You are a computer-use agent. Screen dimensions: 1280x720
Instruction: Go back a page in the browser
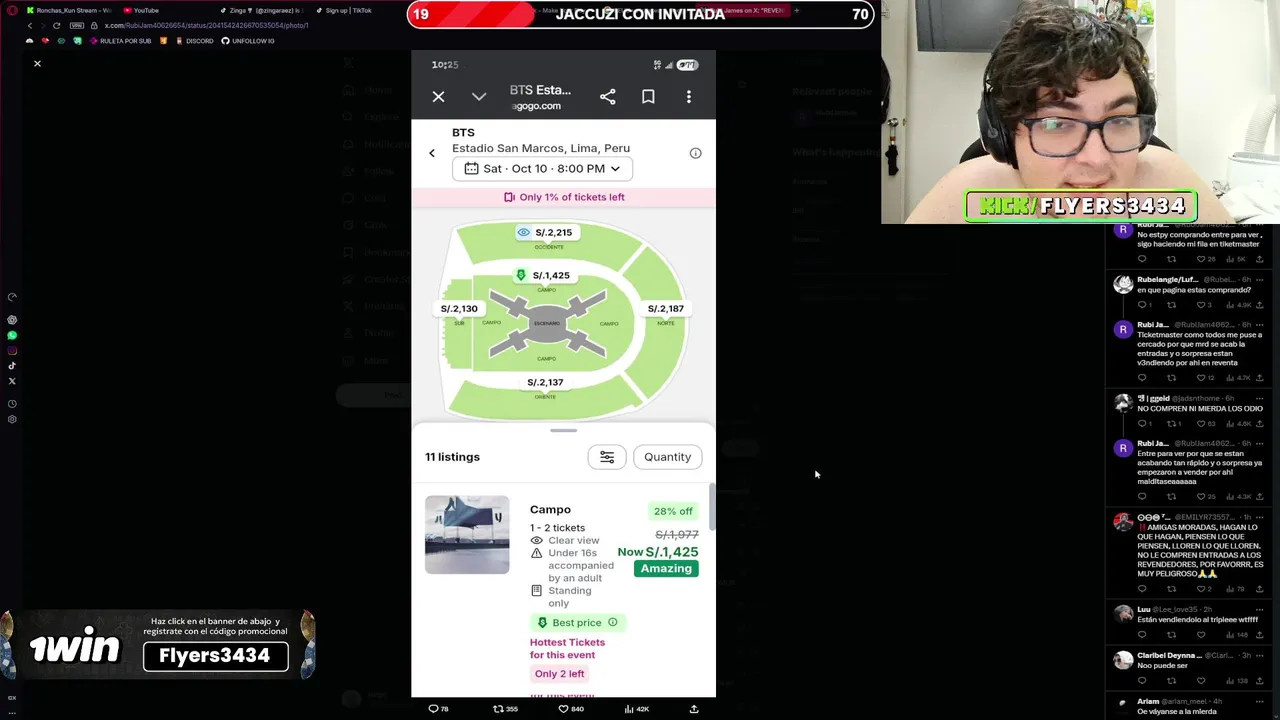[x=29, y=25]
